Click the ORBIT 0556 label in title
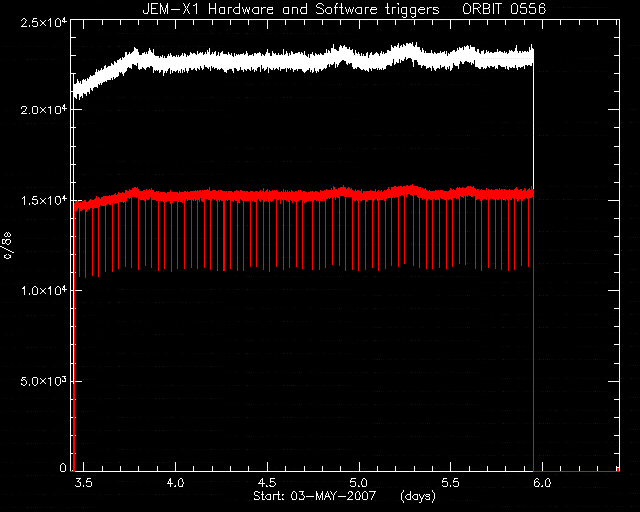 click(x=504, y=9)
